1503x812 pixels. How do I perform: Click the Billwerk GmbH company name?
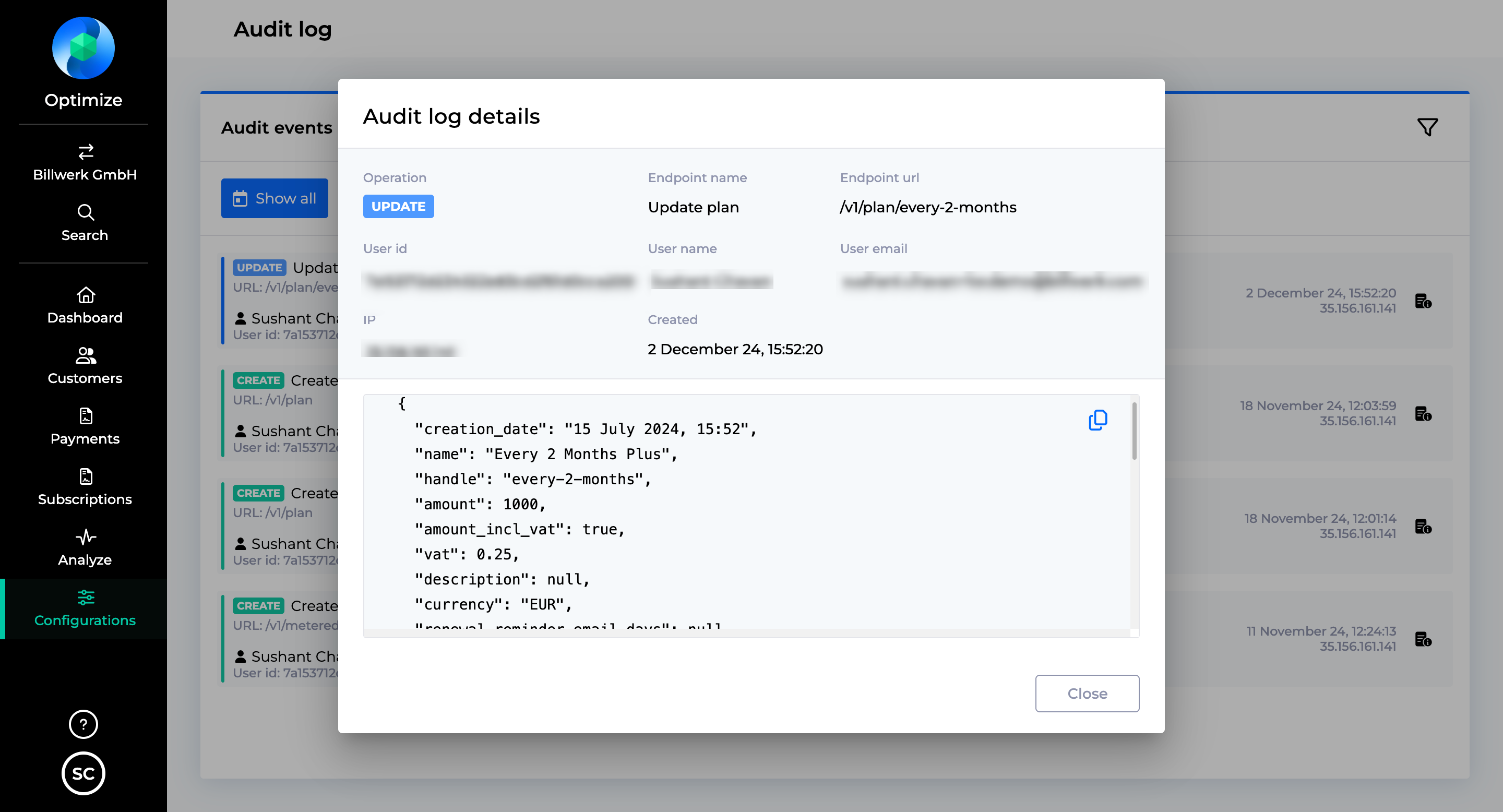[84, 174]
